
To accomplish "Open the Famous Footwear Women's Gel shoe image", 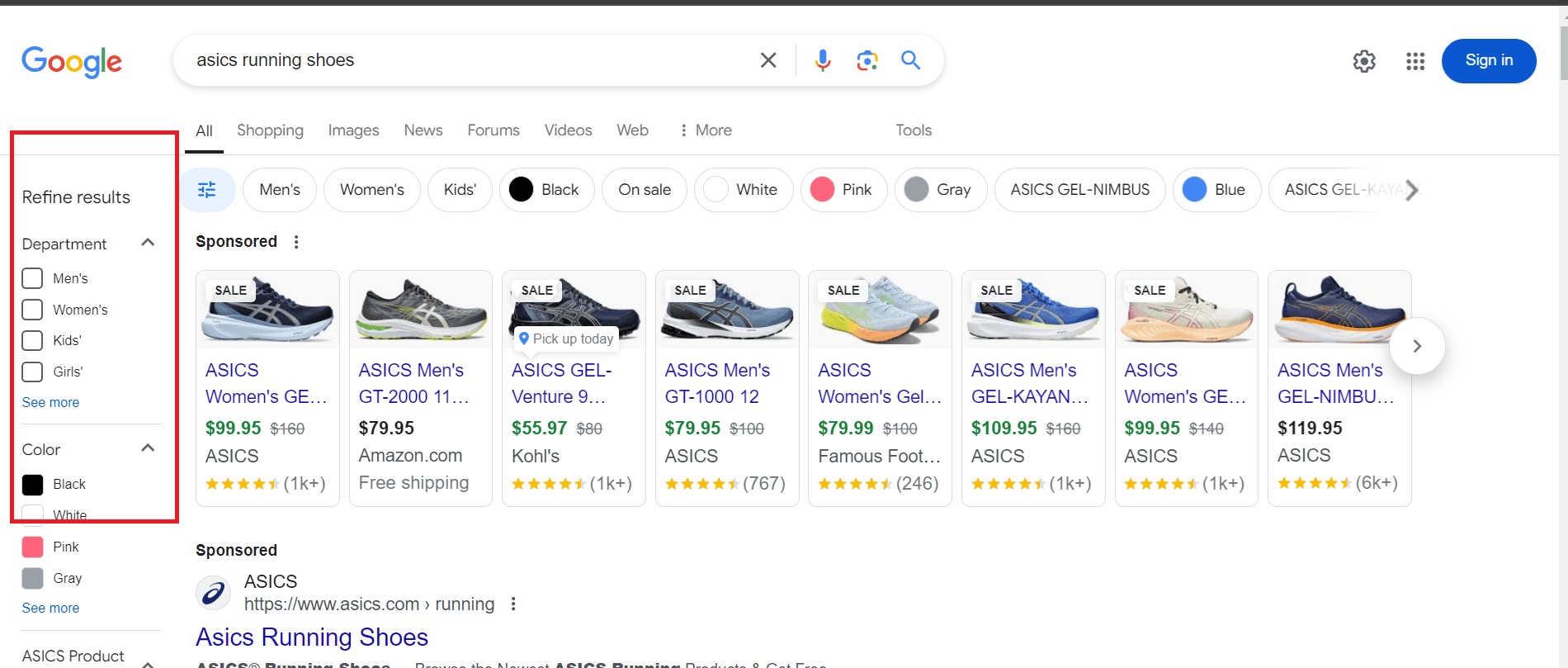I will 880,310.
